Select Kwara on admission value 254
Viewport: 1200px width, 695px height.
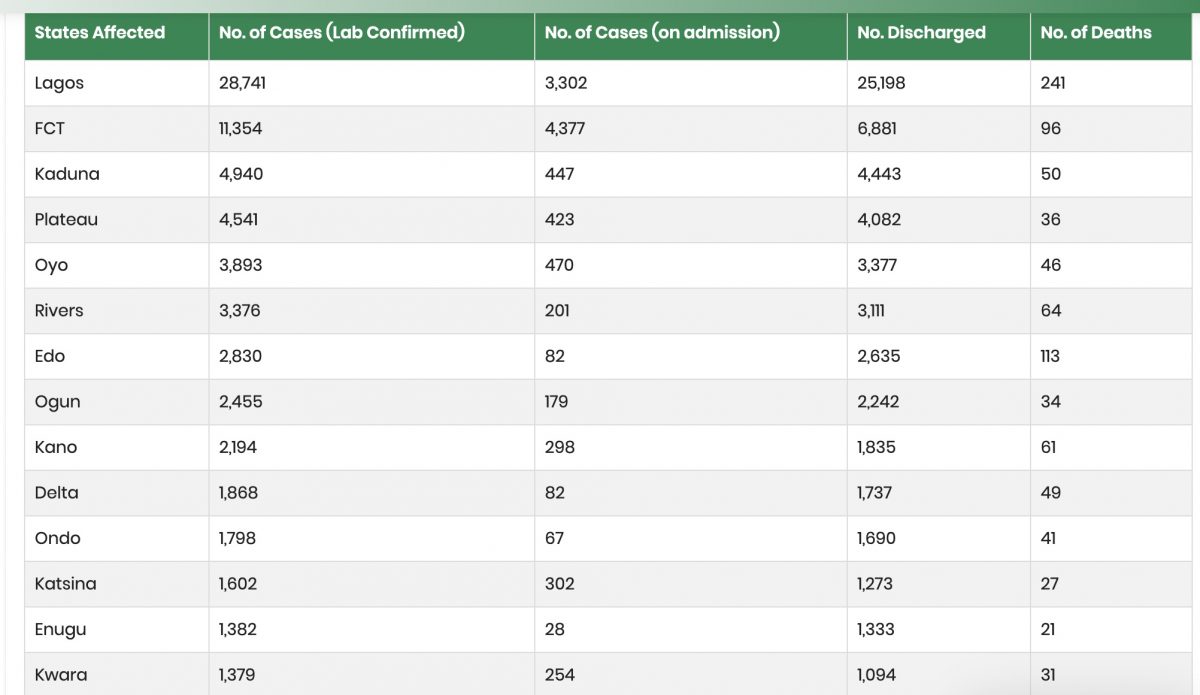click(x=560, y=675)
